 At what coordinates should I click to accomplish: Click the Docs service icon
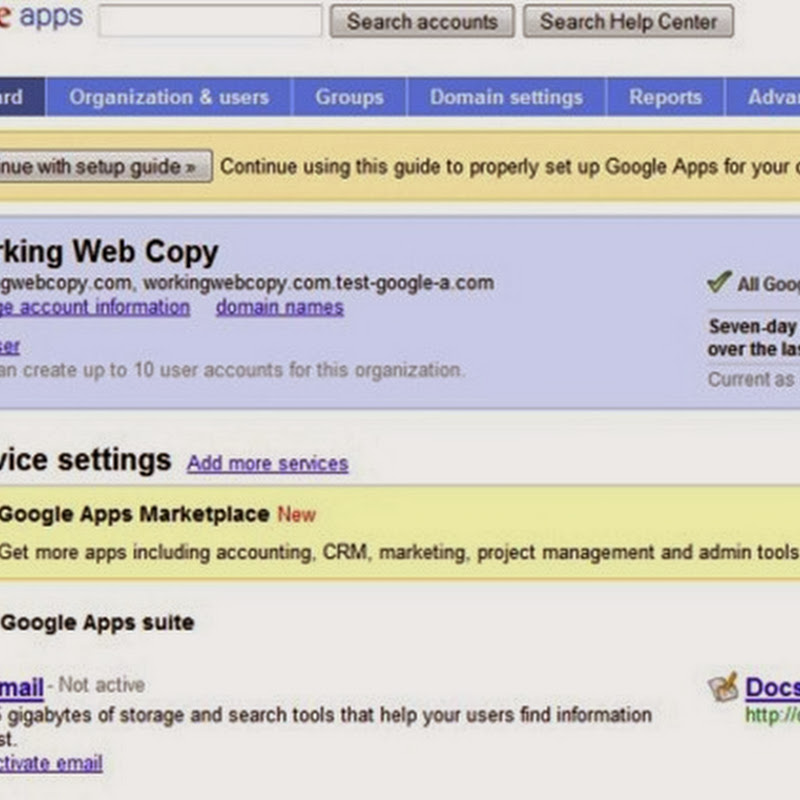click(x=723, y=687)
